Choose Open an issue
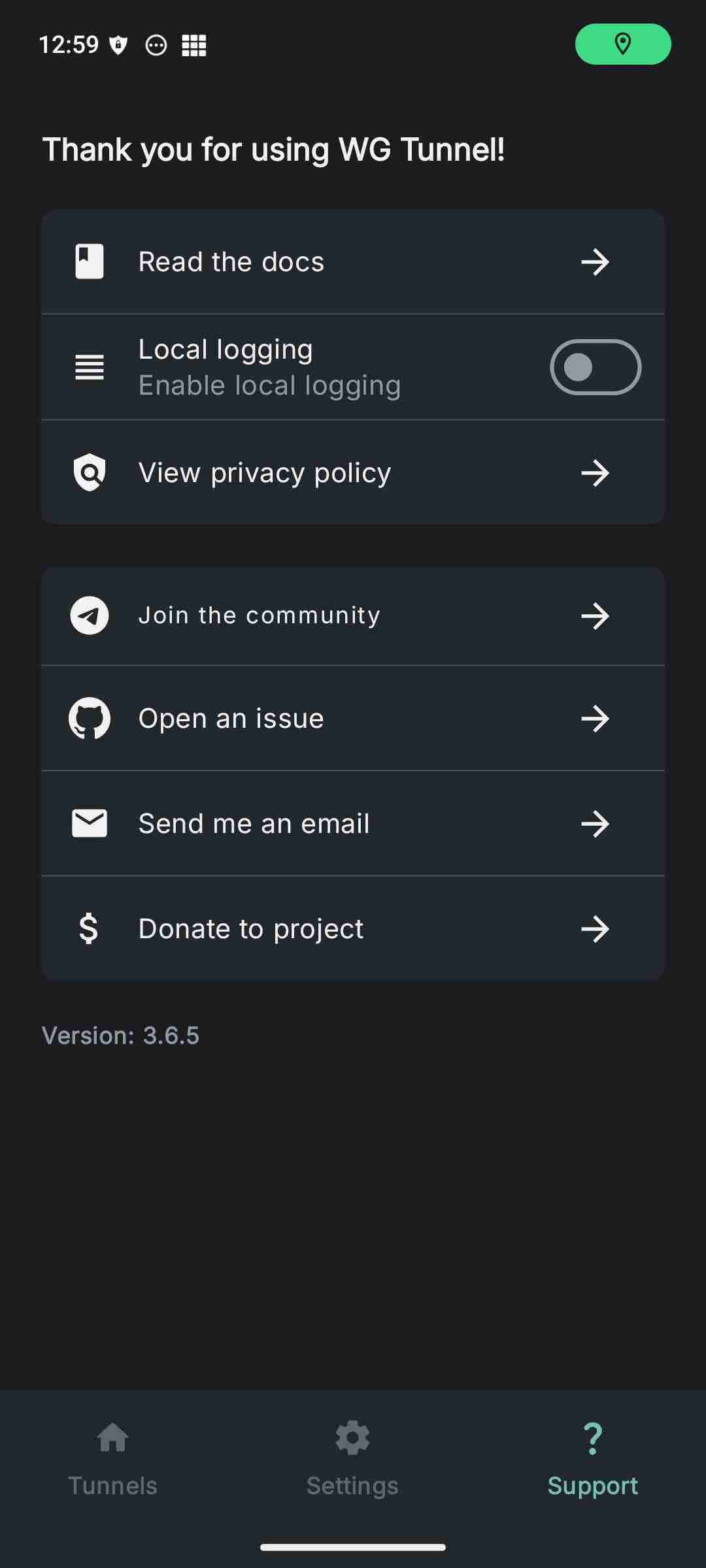706x1568 pixels. [231, 719]
